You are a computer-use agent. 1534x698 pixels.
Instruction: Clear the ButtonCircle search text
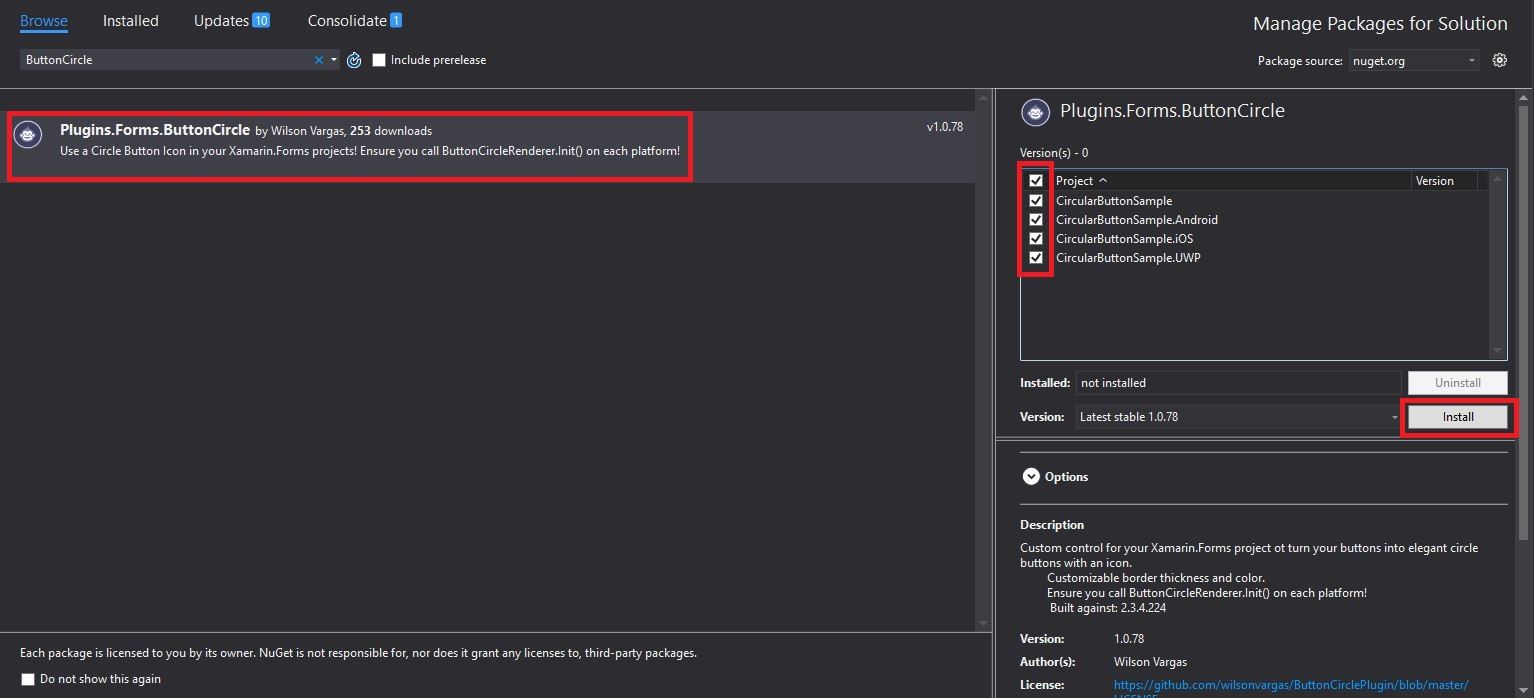pyautogui.click(x=319, y=60)
